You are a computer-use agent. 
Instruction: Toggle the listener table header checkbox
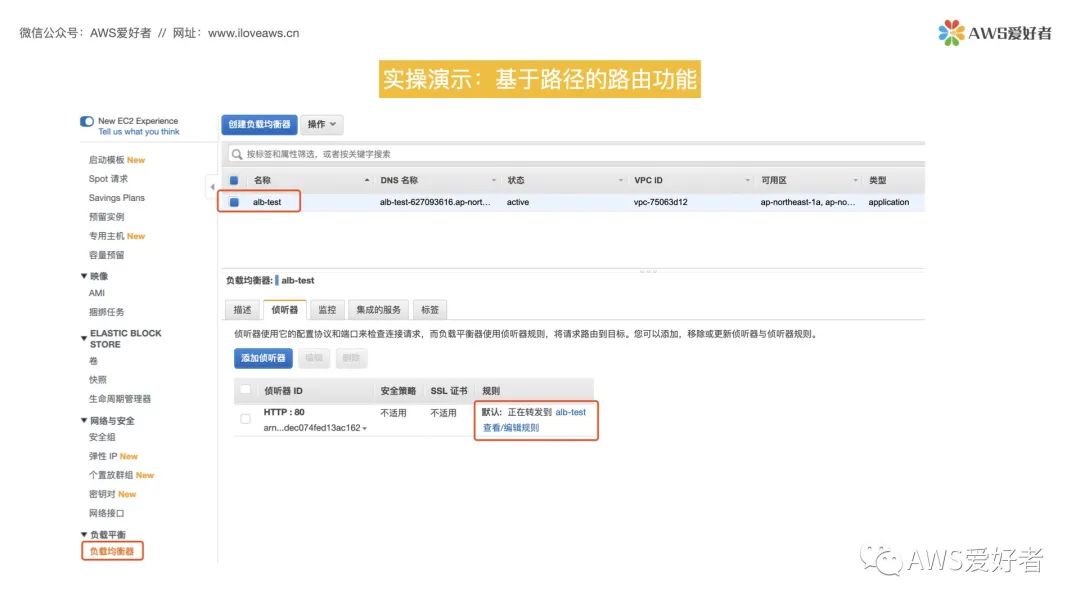245,390
